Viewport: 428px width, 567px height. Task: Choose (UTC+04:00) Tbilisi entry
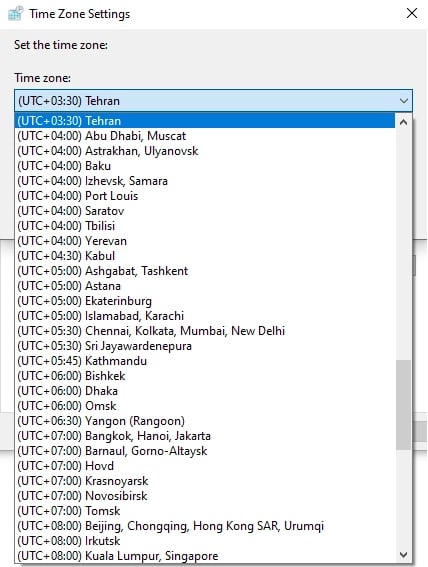tap(205, 226)
